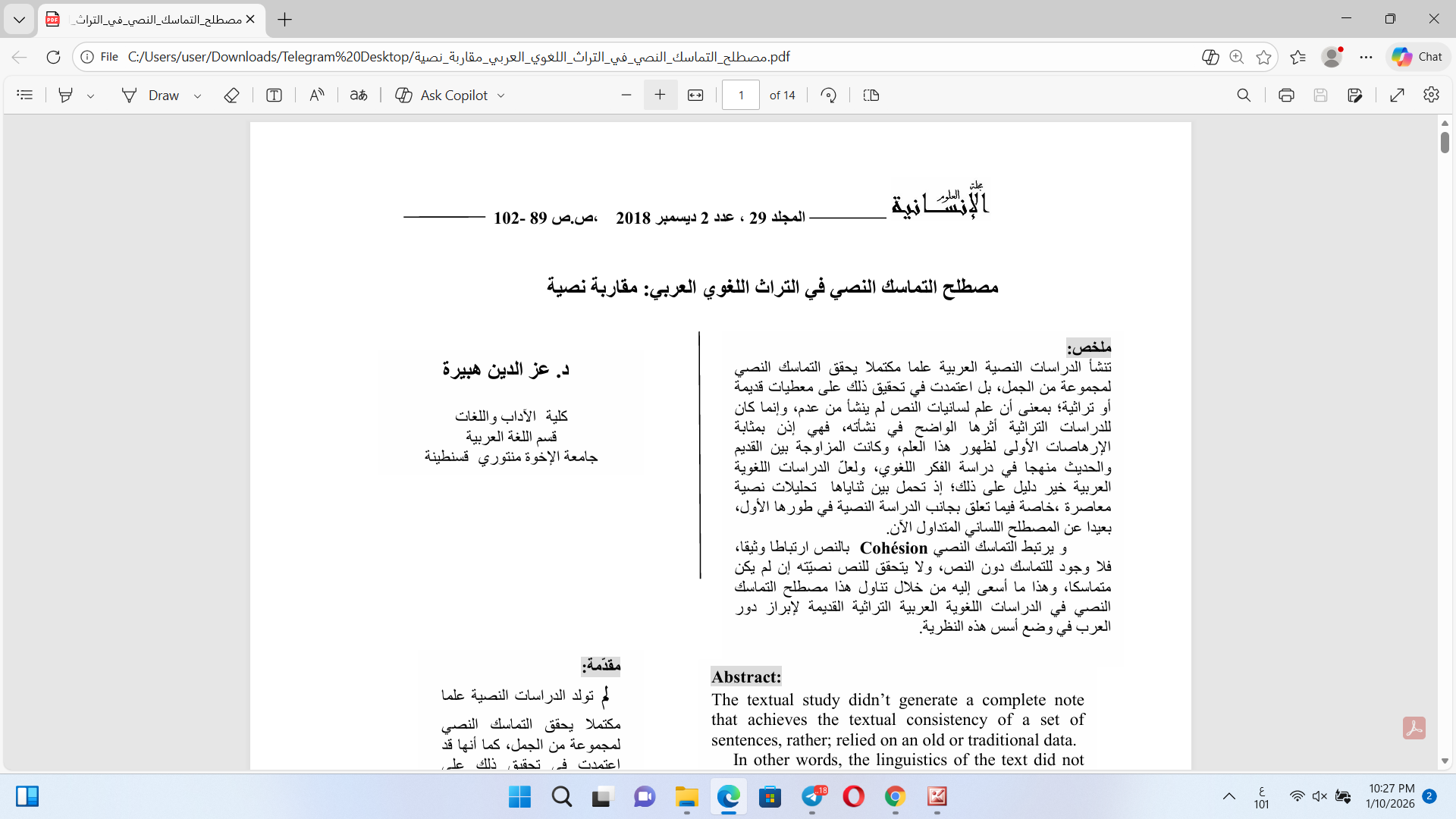The image size is (1456, 819).
Task: Expand Ask Copilot options dropdown
Action: click(x=500, y=96)
